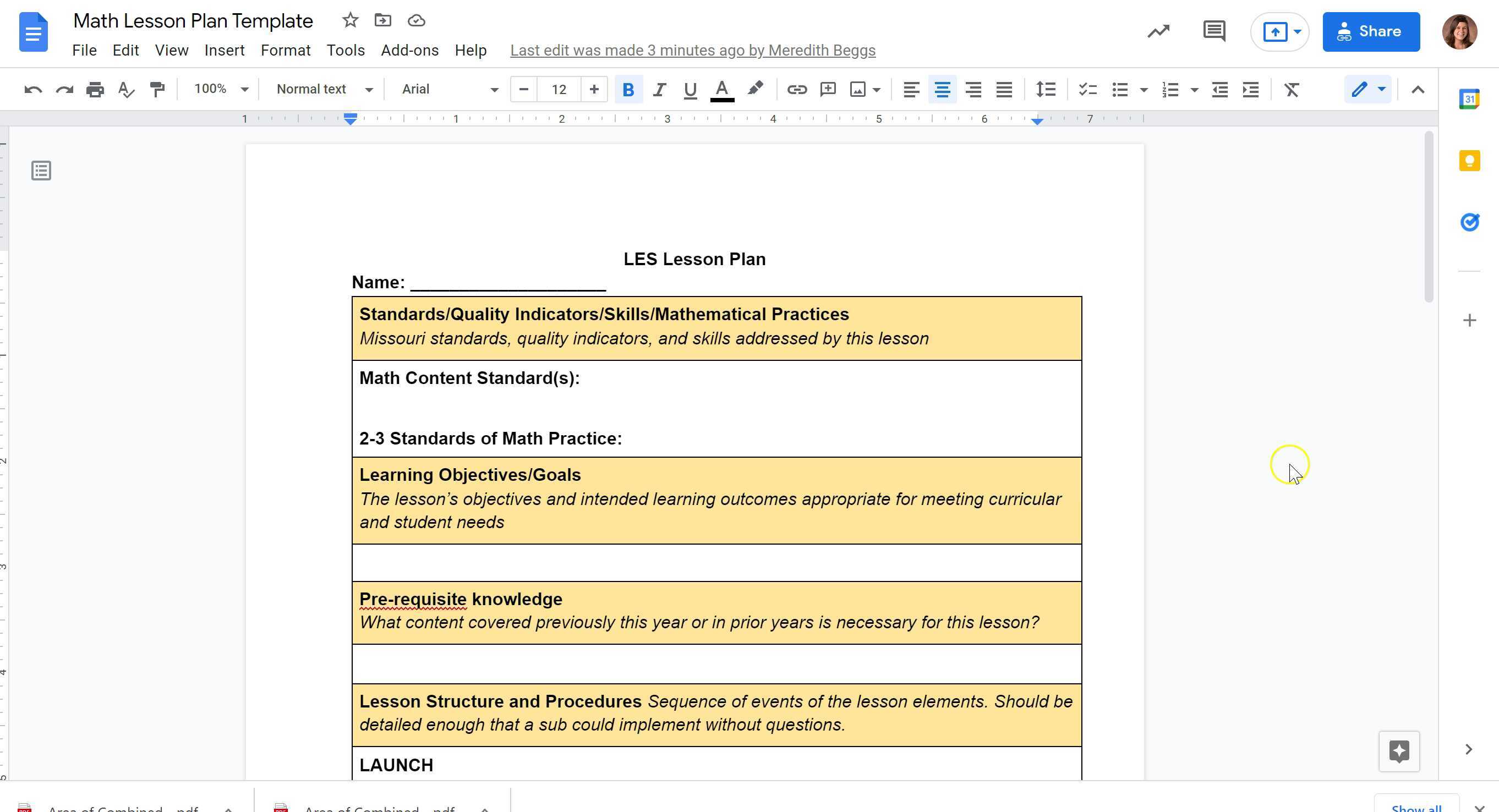This screenshot has width=1499, height=812.
Task: Click the paint format roller icon
Action: pos(157,90)
